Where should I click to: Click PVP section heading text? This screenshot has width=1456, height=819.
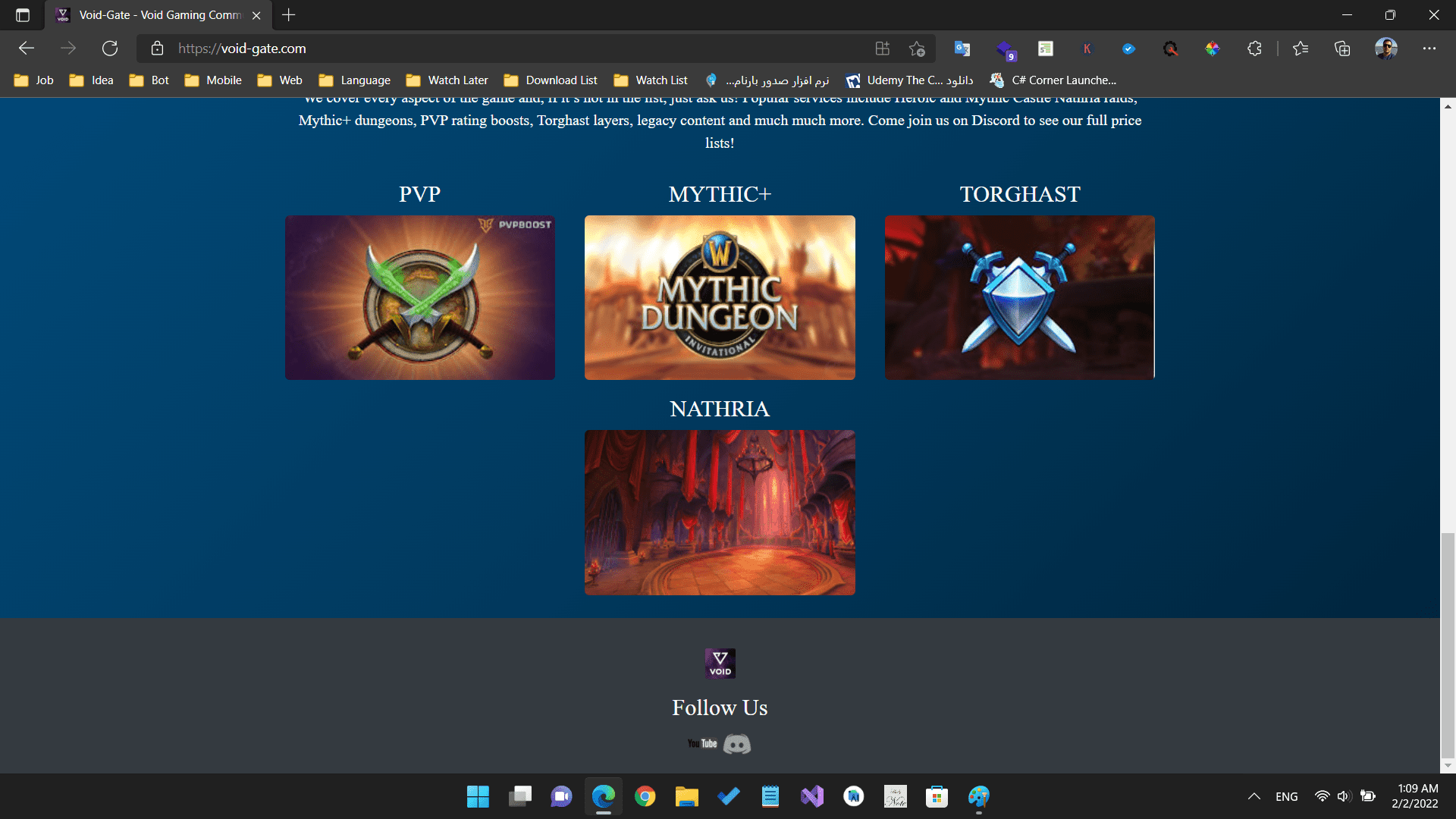(x=420, y=195)
